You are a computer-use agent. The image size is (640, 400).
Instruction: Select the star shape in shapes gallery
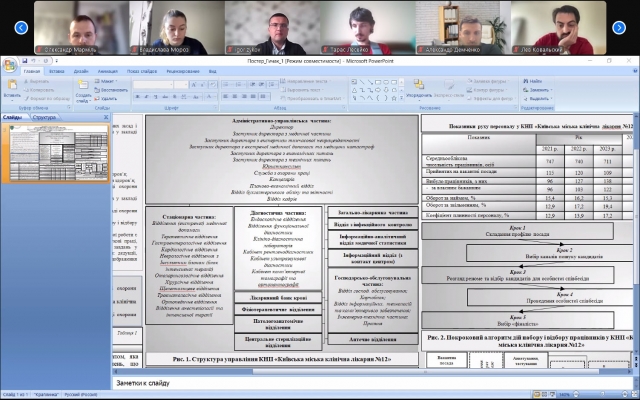394,98
